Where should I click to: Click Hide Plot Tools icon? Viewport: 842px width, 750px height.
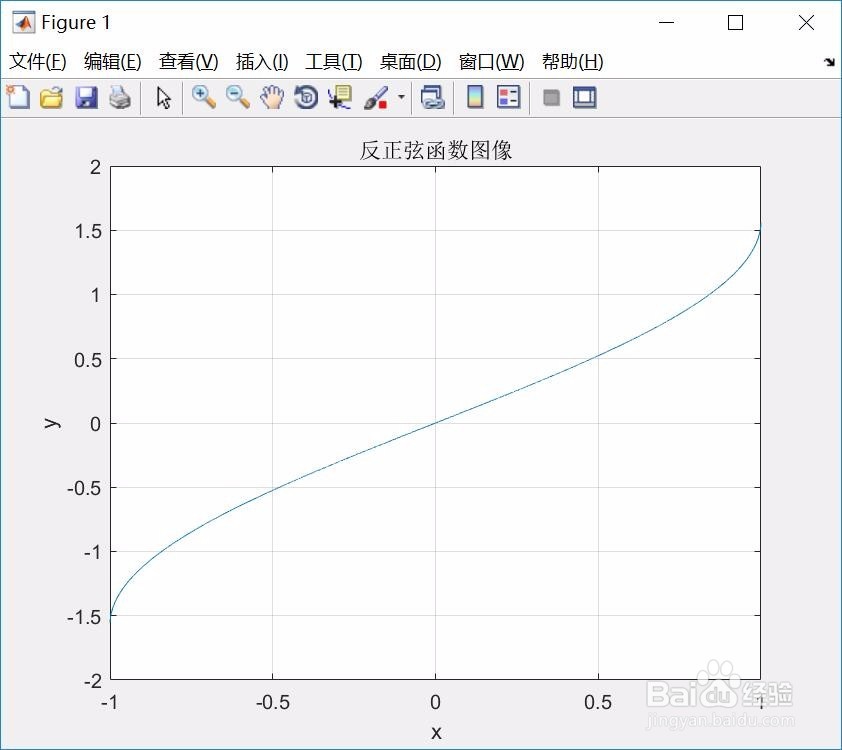(551, 98)
